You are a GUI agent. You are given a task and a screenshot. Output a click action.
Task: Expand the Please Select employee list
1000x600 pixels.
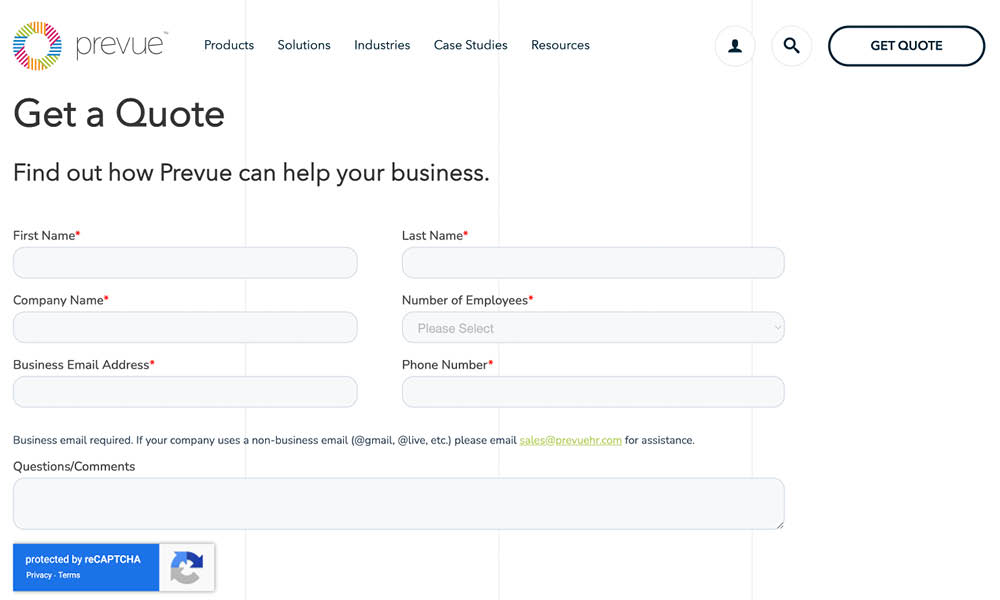[592, 327]
